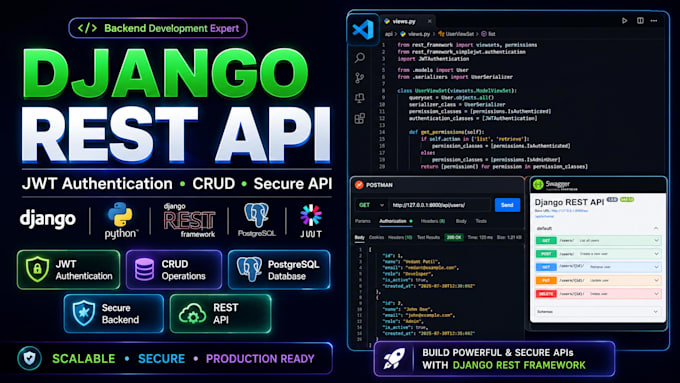Open VS Code editor more actions ellipsis
Screen dimensions: 680x383
point(654,20)
